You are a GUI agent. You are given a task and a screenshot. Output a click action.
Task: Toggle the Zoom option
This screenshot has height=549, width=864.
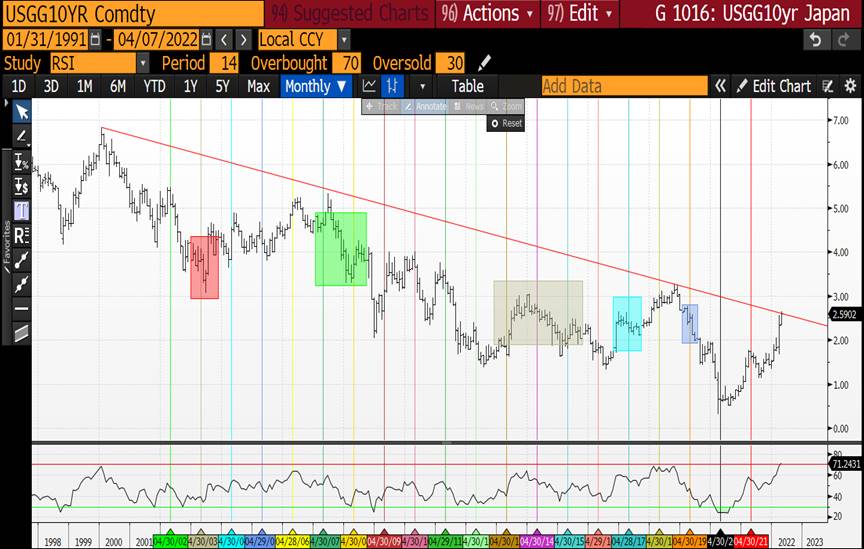(506, 106)
